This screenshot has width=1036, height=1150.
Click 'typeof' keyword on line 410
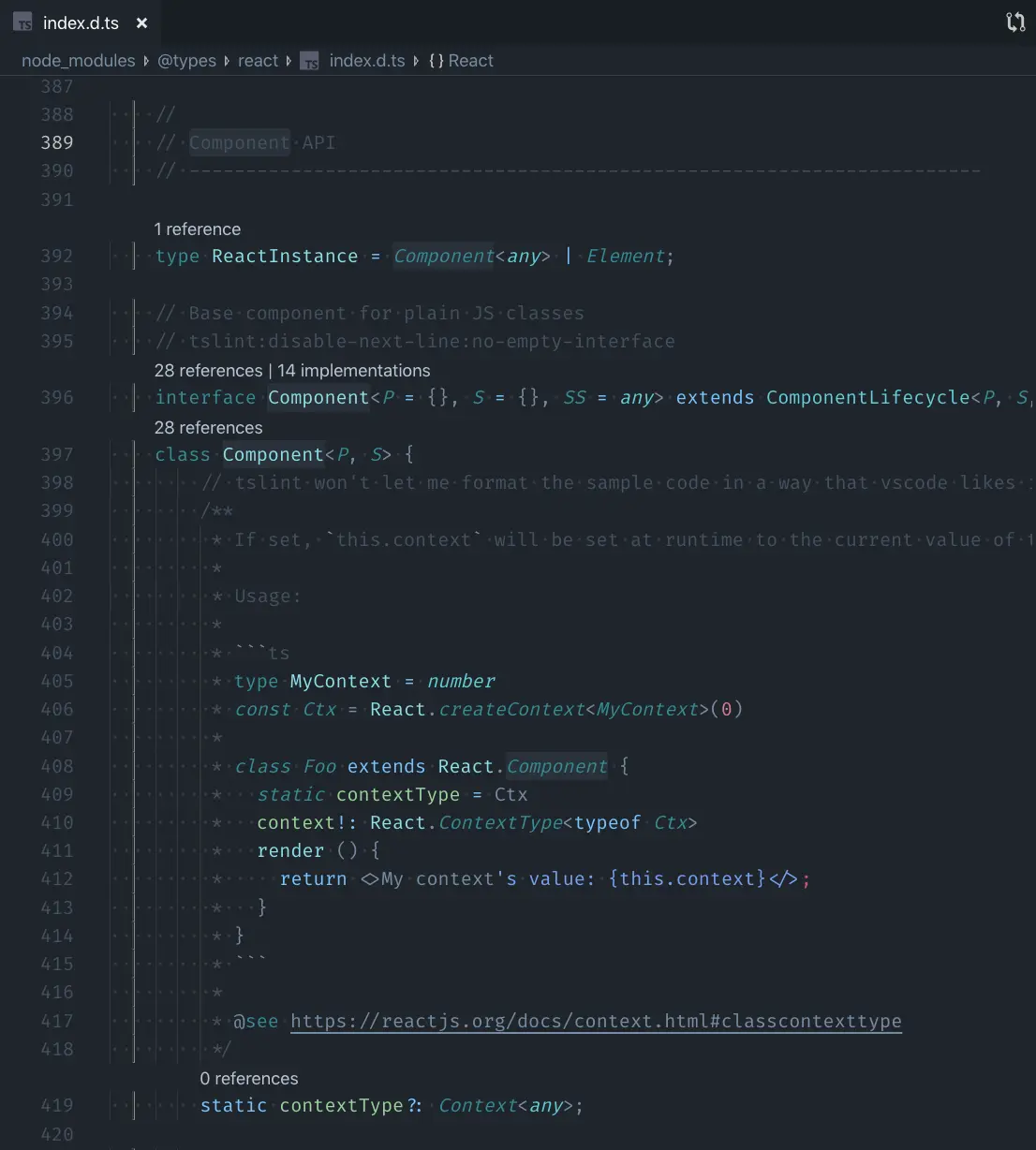coord(607,822)
